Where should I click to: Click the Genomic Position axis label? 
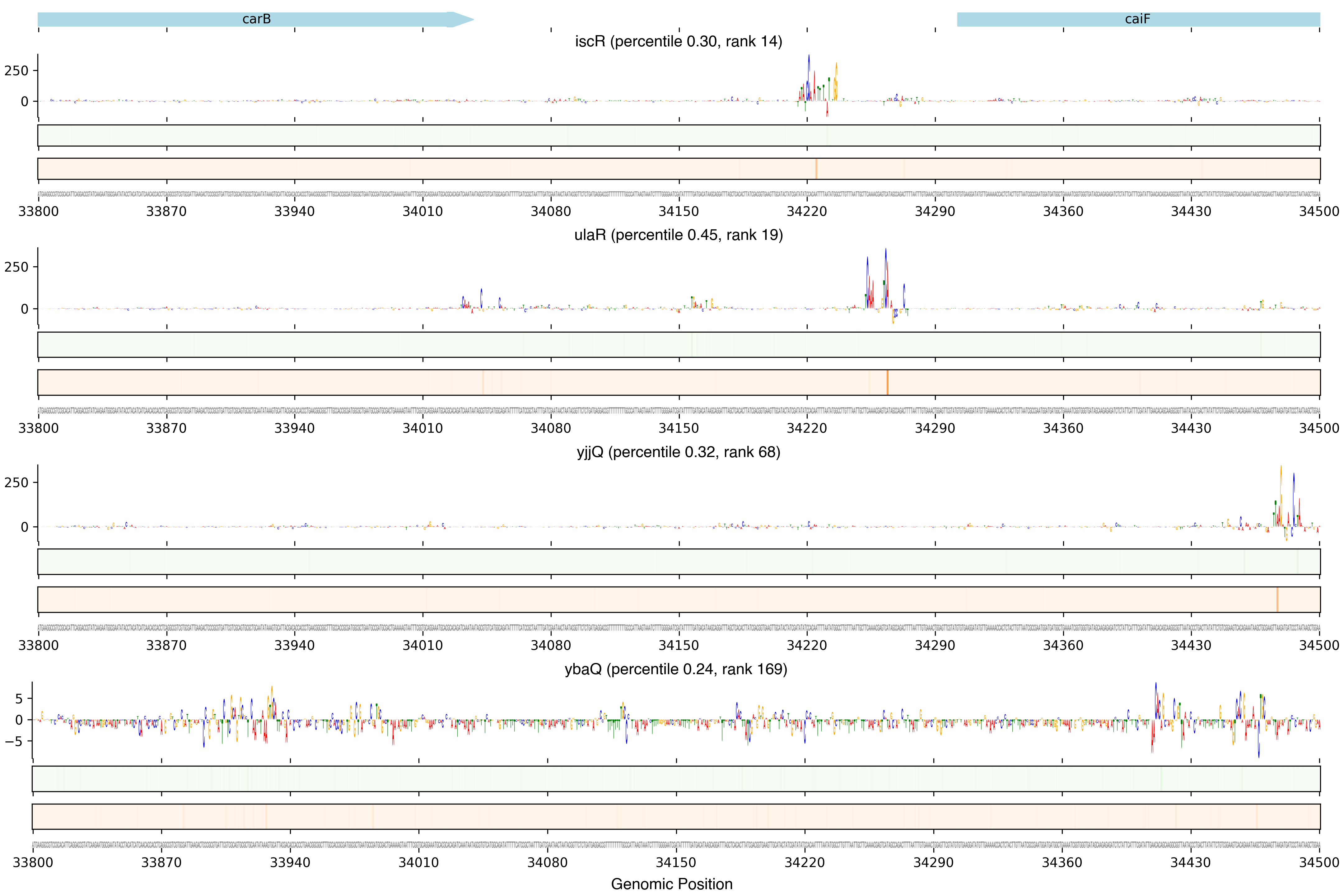point(671,884)
